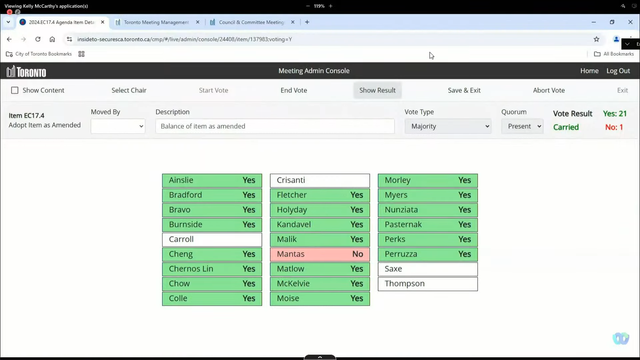This screenshot has height=360, width=640.
Task: Select the Cheng vote tile
Action: tap(212, 254)
